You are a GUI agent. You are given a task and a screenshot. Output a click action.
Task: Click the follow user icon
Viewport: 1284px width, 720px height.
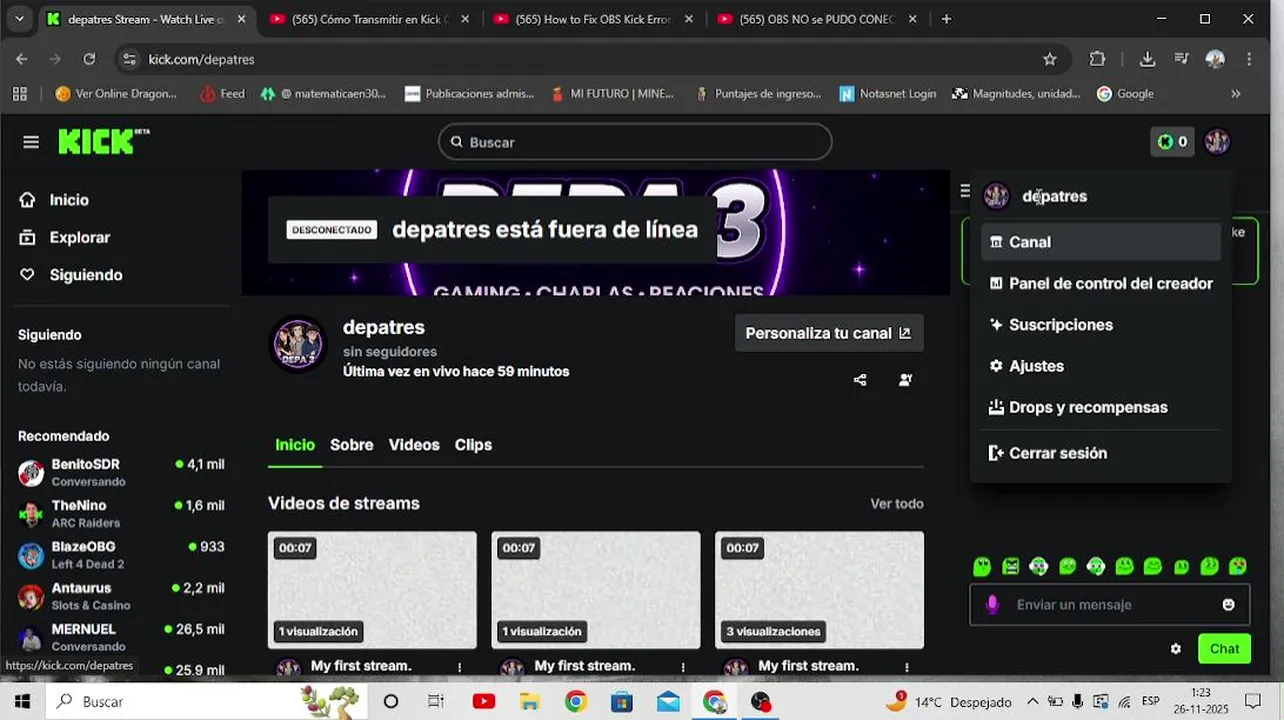pos(905,380)
